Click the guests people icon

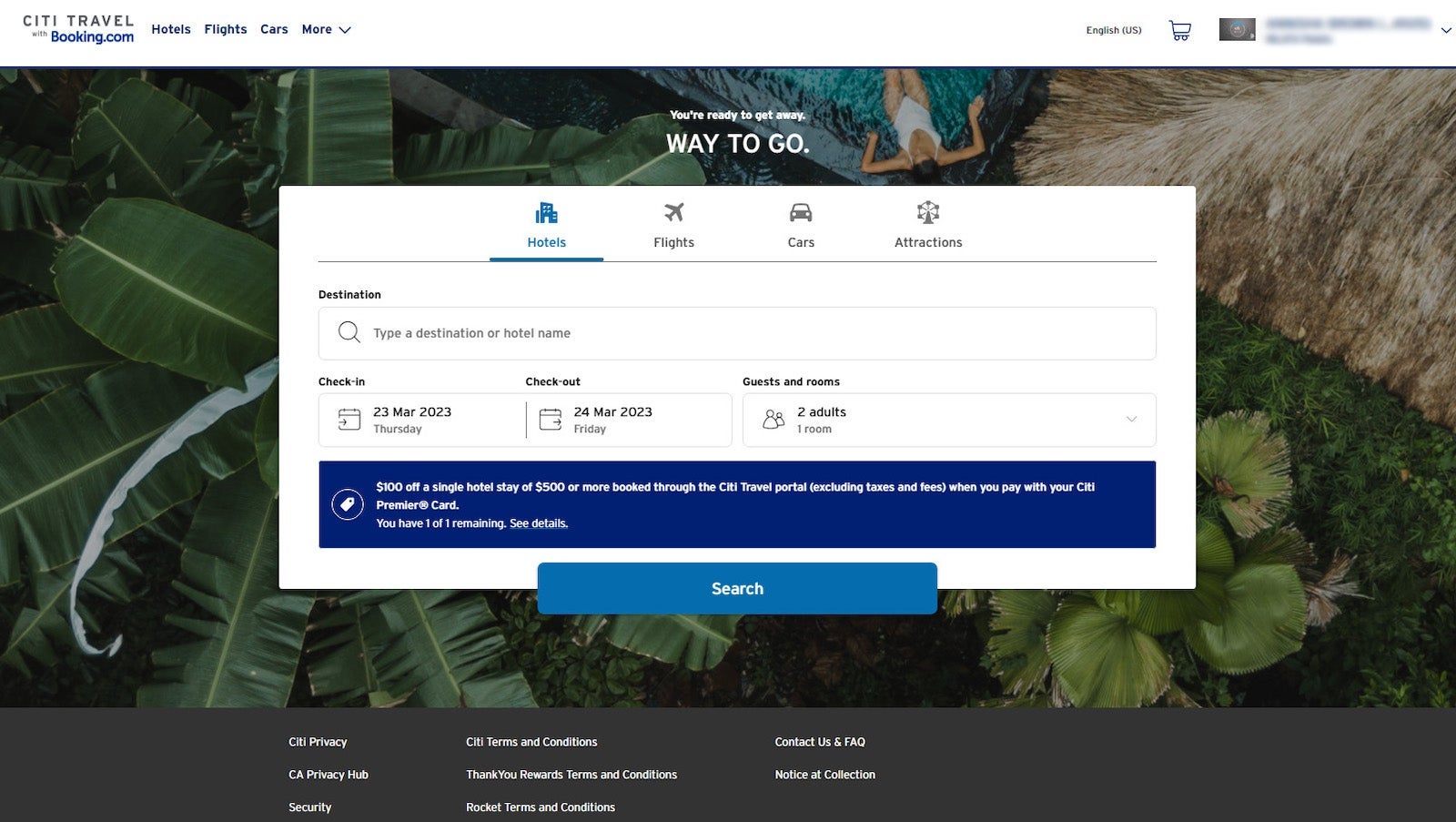pyautogui.click(x=772, y=419)
